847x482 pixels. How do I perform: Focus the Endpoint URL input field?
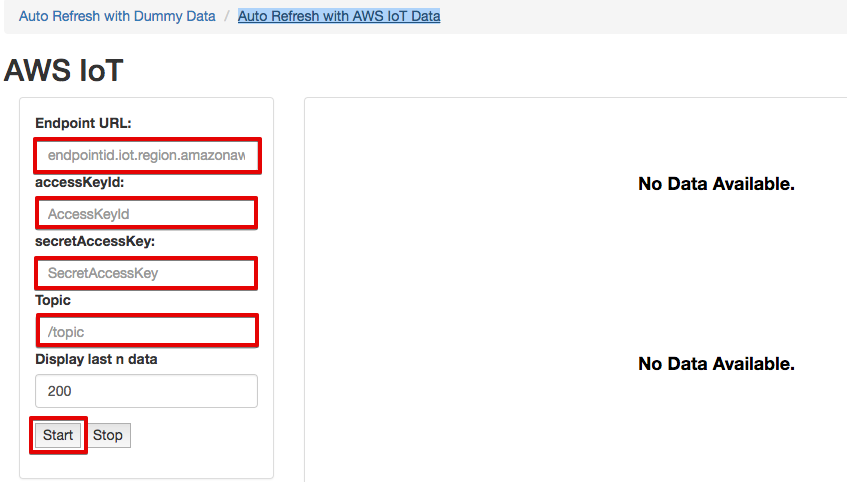coord(147,156)
